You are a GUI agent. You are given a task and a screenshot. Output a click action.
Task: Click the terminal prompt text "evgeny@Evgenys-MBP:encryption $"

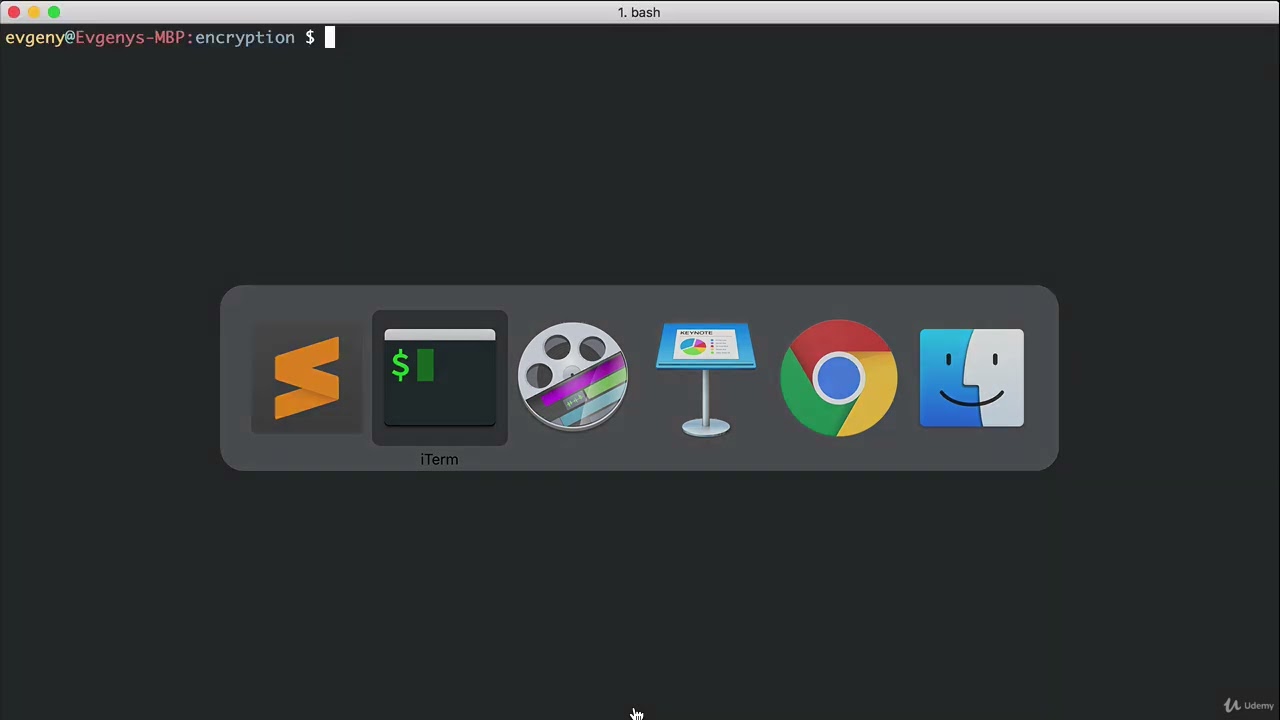tap(160, 38)
